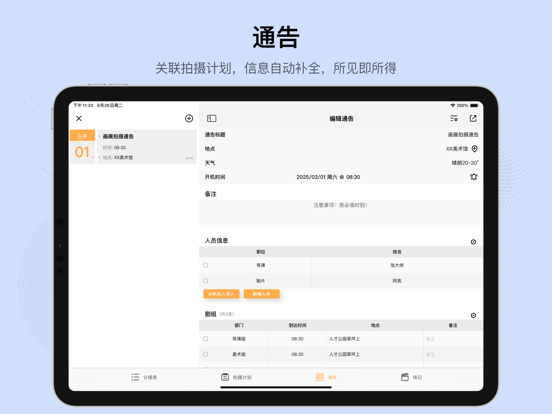The width and height of the screenshot is (552, 414).
Task: Open the 剧组 section settings gear
Action: pyautogui.click(x=473, y=315)
